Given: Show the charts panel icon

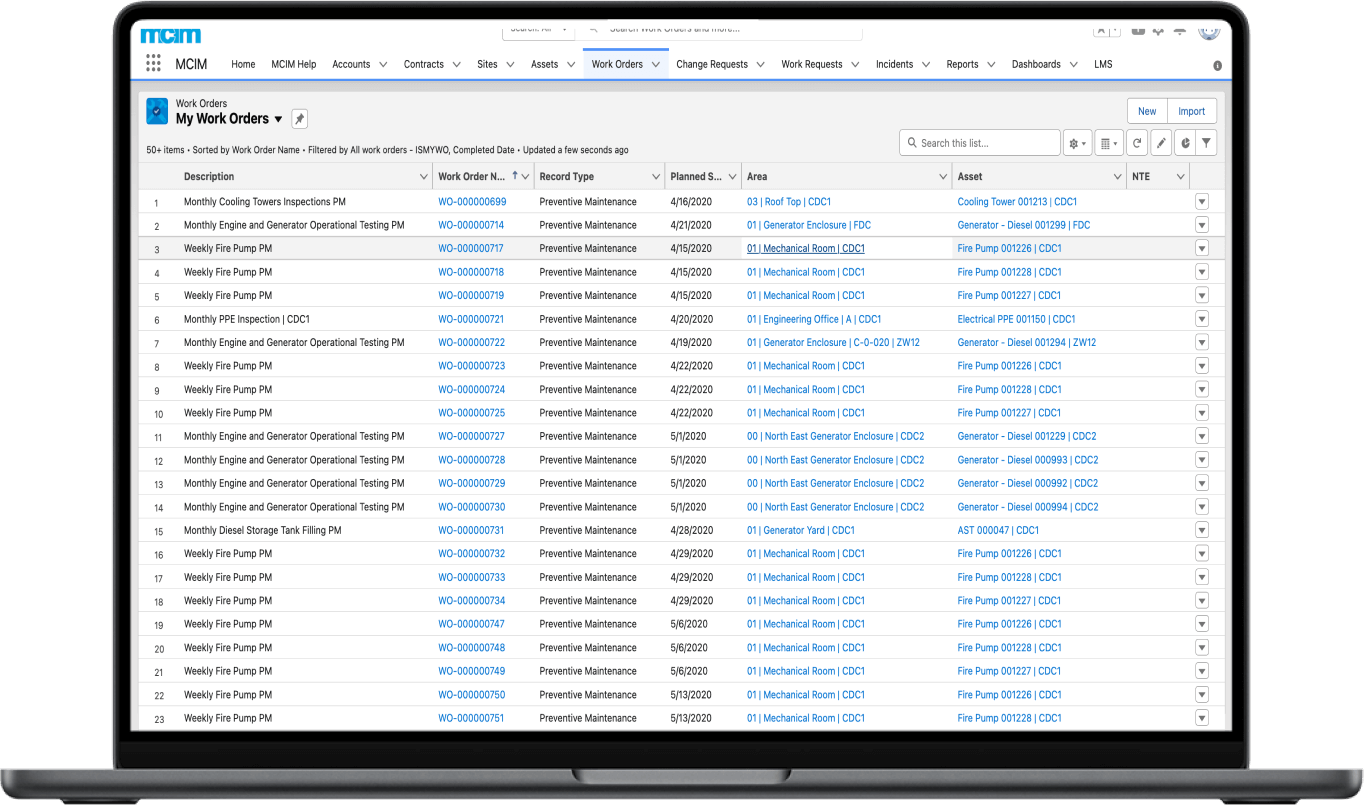Looking at the screenshot, I should tap(1185, 143).
